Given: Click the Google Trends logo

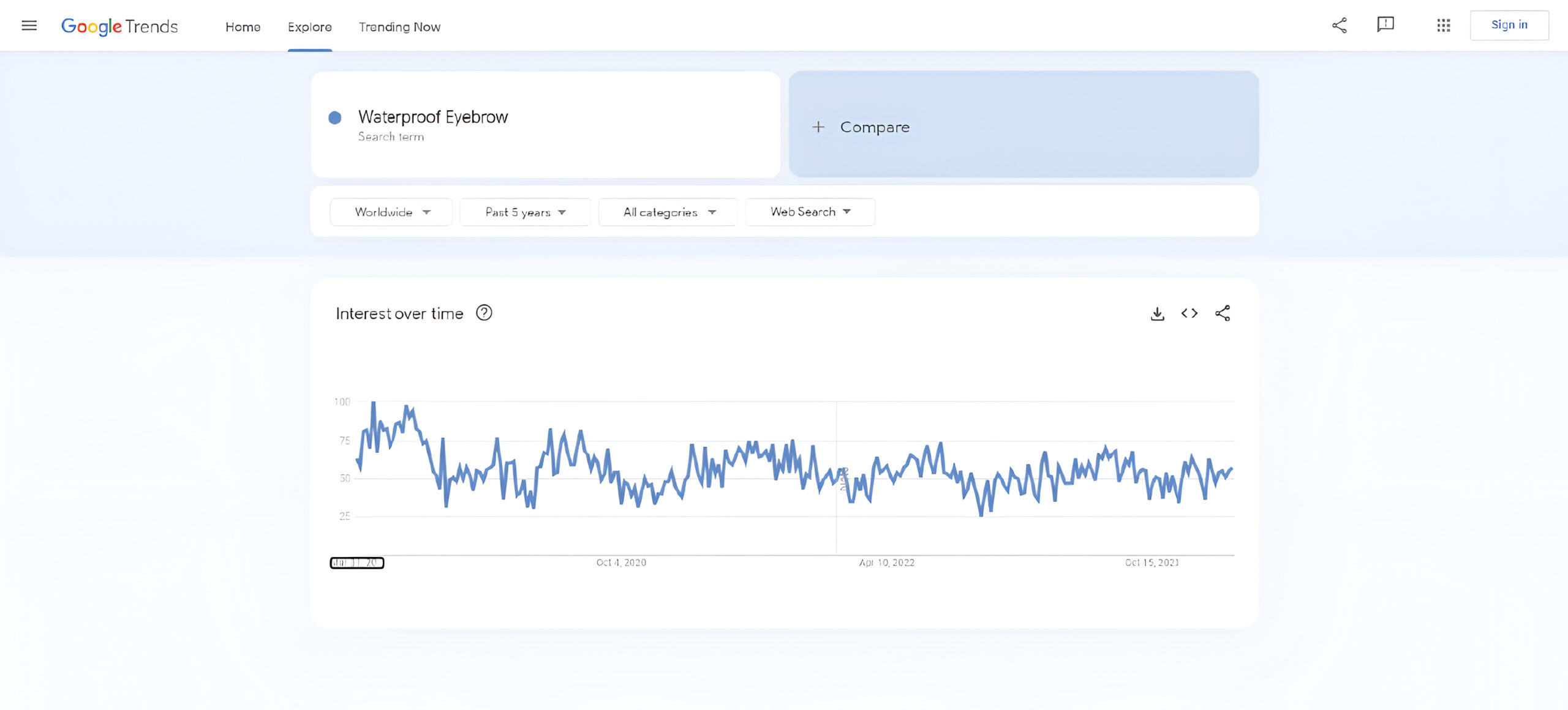Looking at the screenshot, I should [x=119, y=26].
